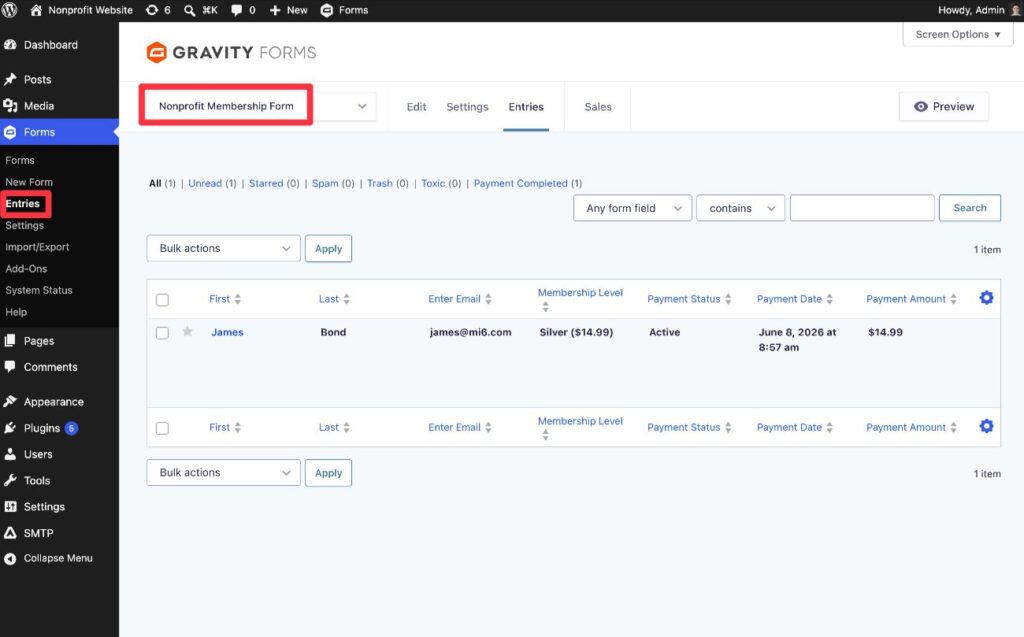Sort entries by First column in header
The image size is (1024, 637).
coord(225,299)
